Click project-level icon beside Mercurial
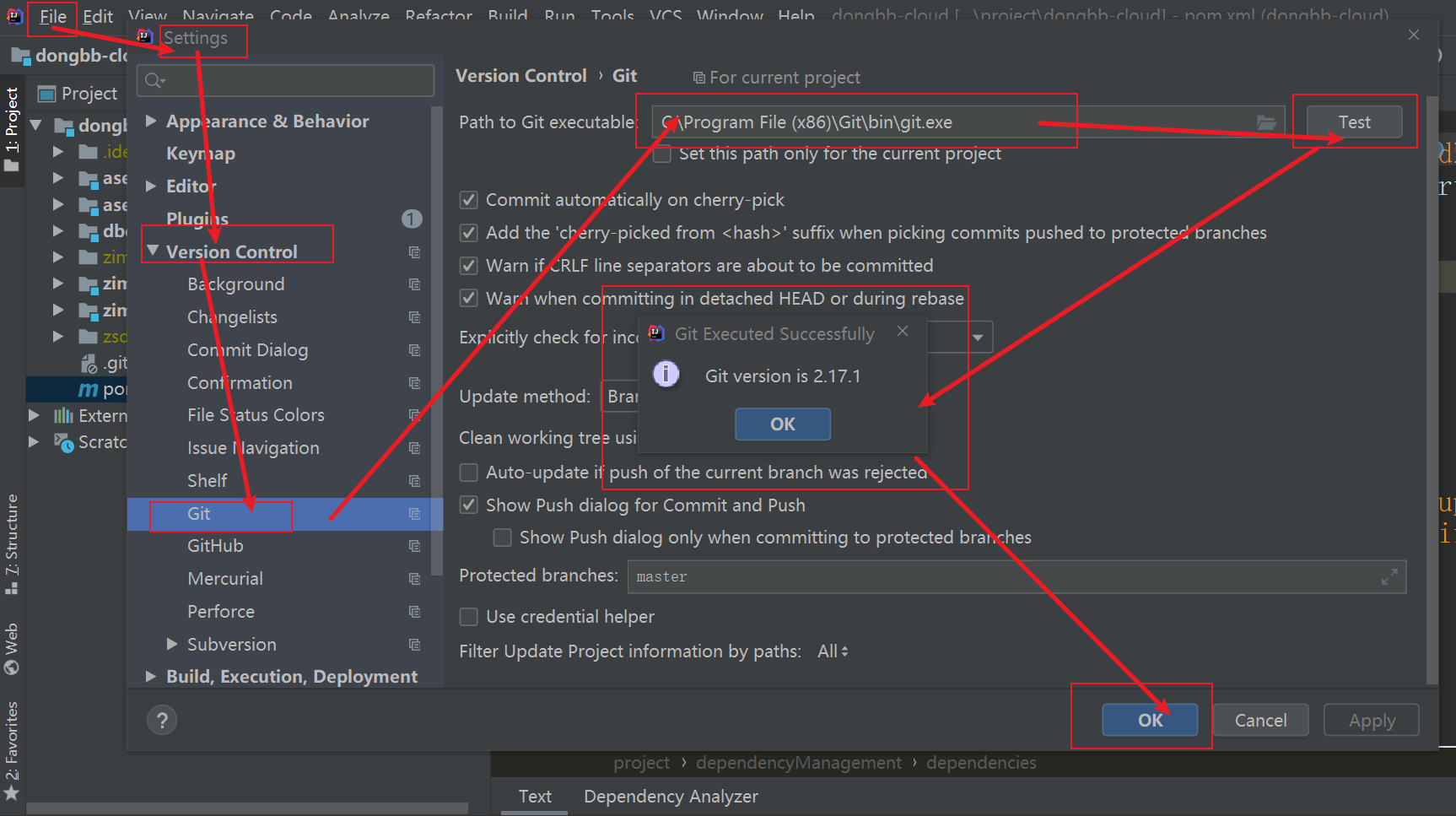 (414, 579)
